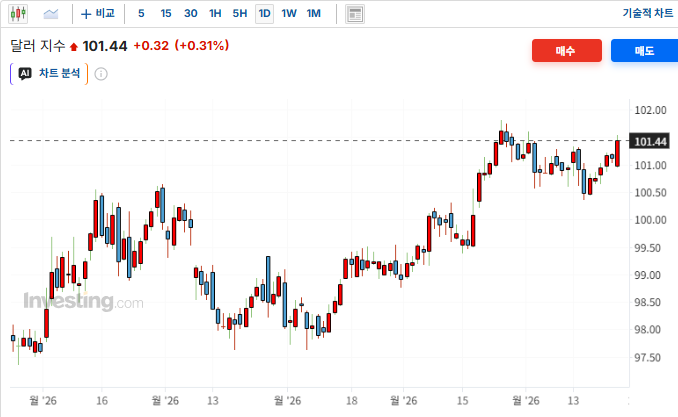Click the 18 date label on time axis
Viewport: 678px width, 417px height.
click(x=352, y=401)
